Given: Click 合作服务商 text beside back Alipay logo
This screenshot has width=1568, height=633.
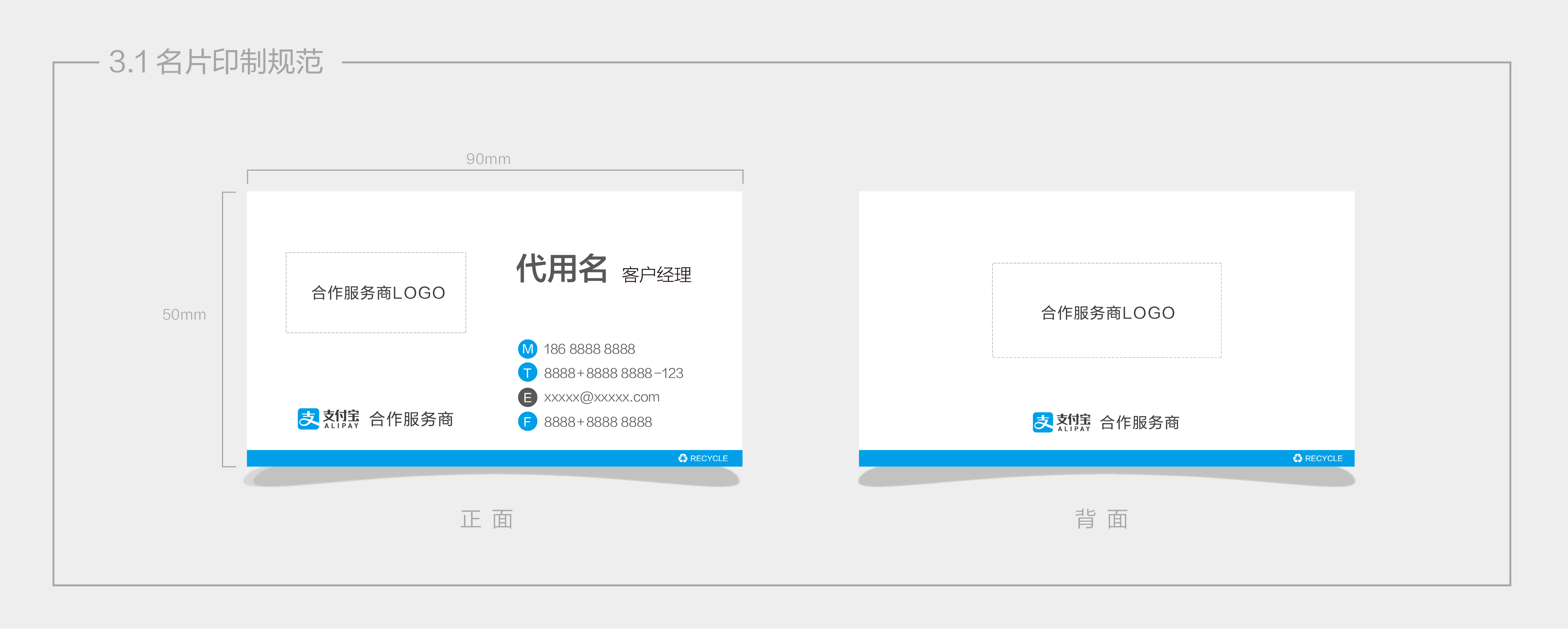Looking at the screenshot, I should pos(1139,422).
